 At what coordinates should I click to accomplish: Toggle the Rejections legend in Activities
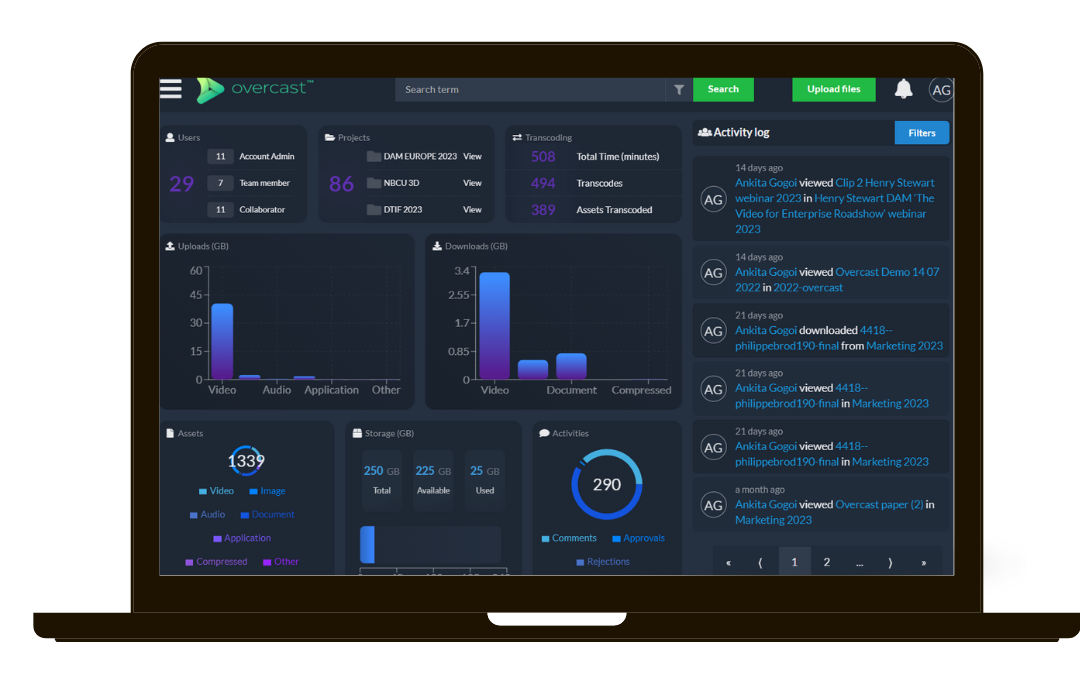pyautogui.click(x=603, y=561)
